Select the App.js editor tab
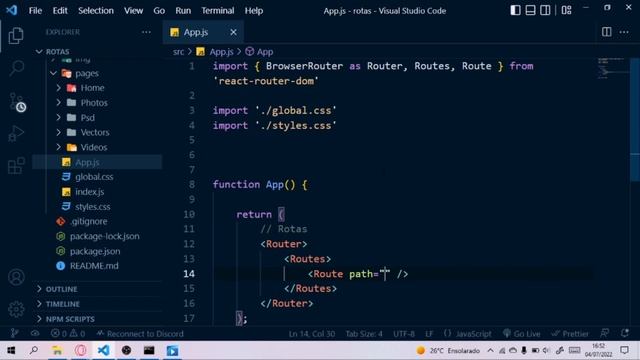640x360 pixels. (203, 32)
